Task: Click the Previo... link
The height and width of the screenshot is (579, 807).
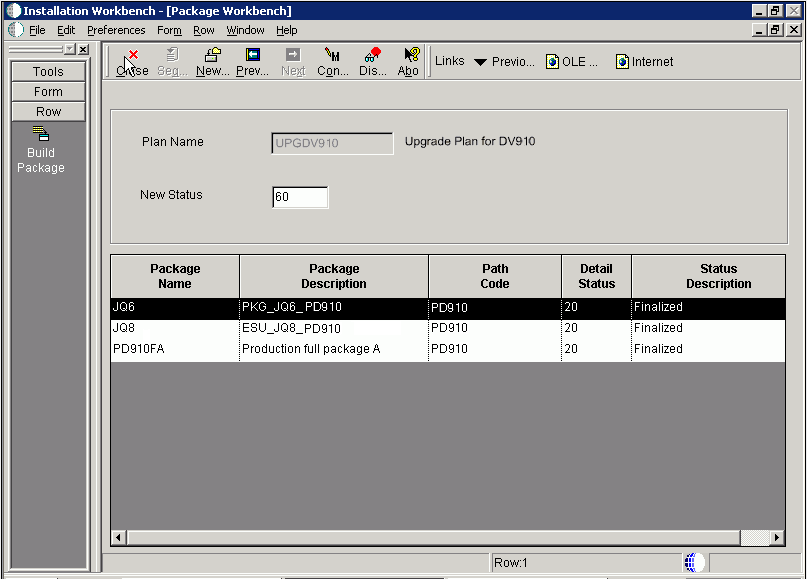Action: point(513,62)
